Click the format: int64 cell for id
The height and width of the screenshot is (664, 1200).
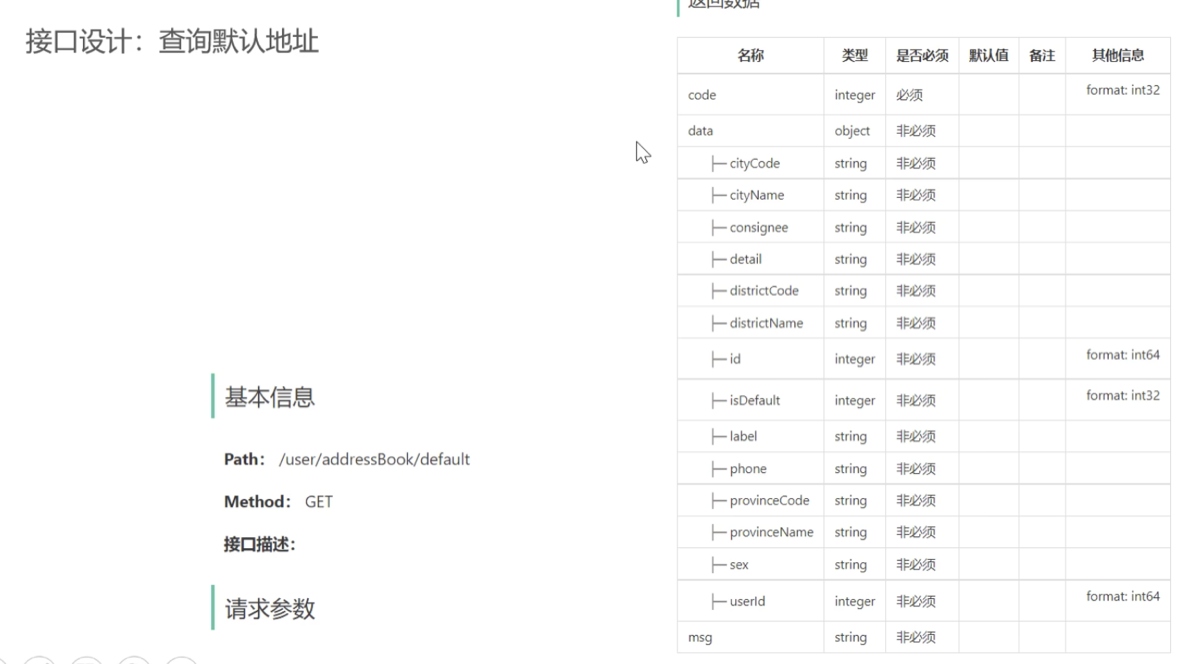pos(1123,355)
